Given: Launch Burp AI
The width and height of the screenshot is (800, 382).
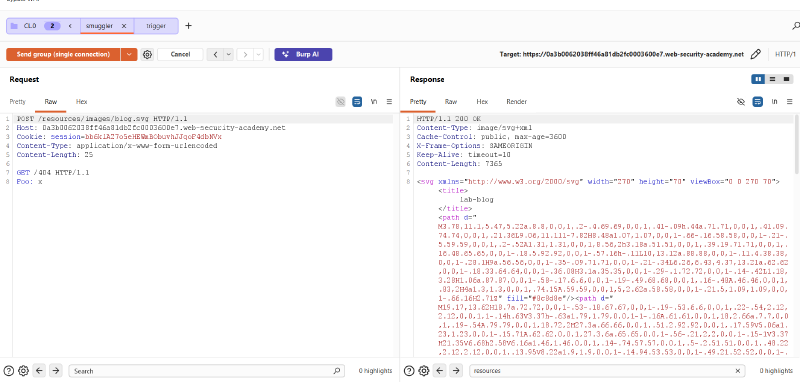Looking at the screenshot, I should pyautogui.click(x=303, y=55).
